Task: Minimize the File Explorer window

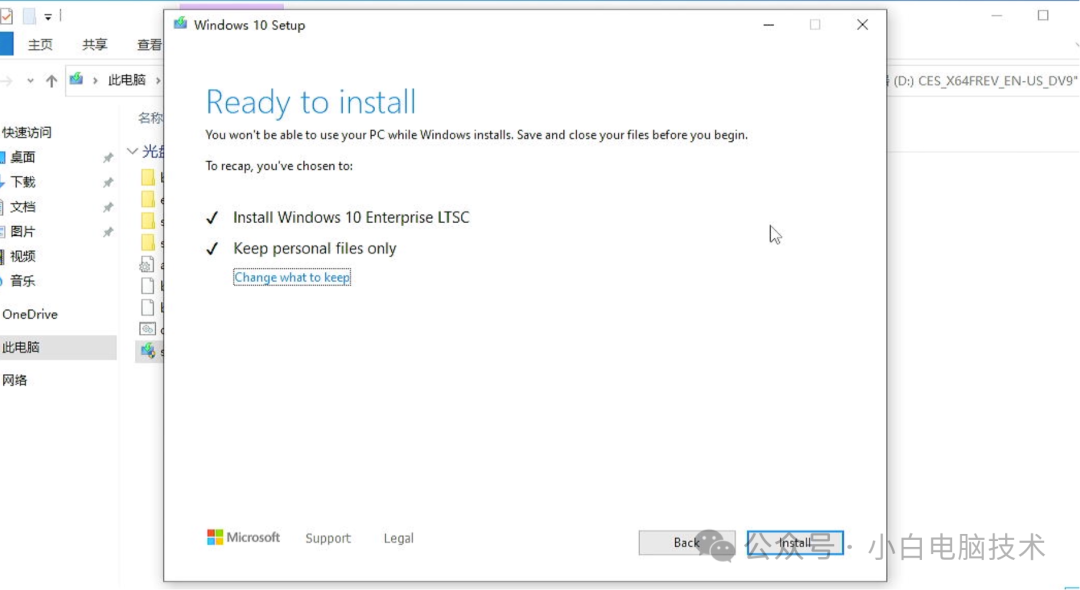Action: 997,15
